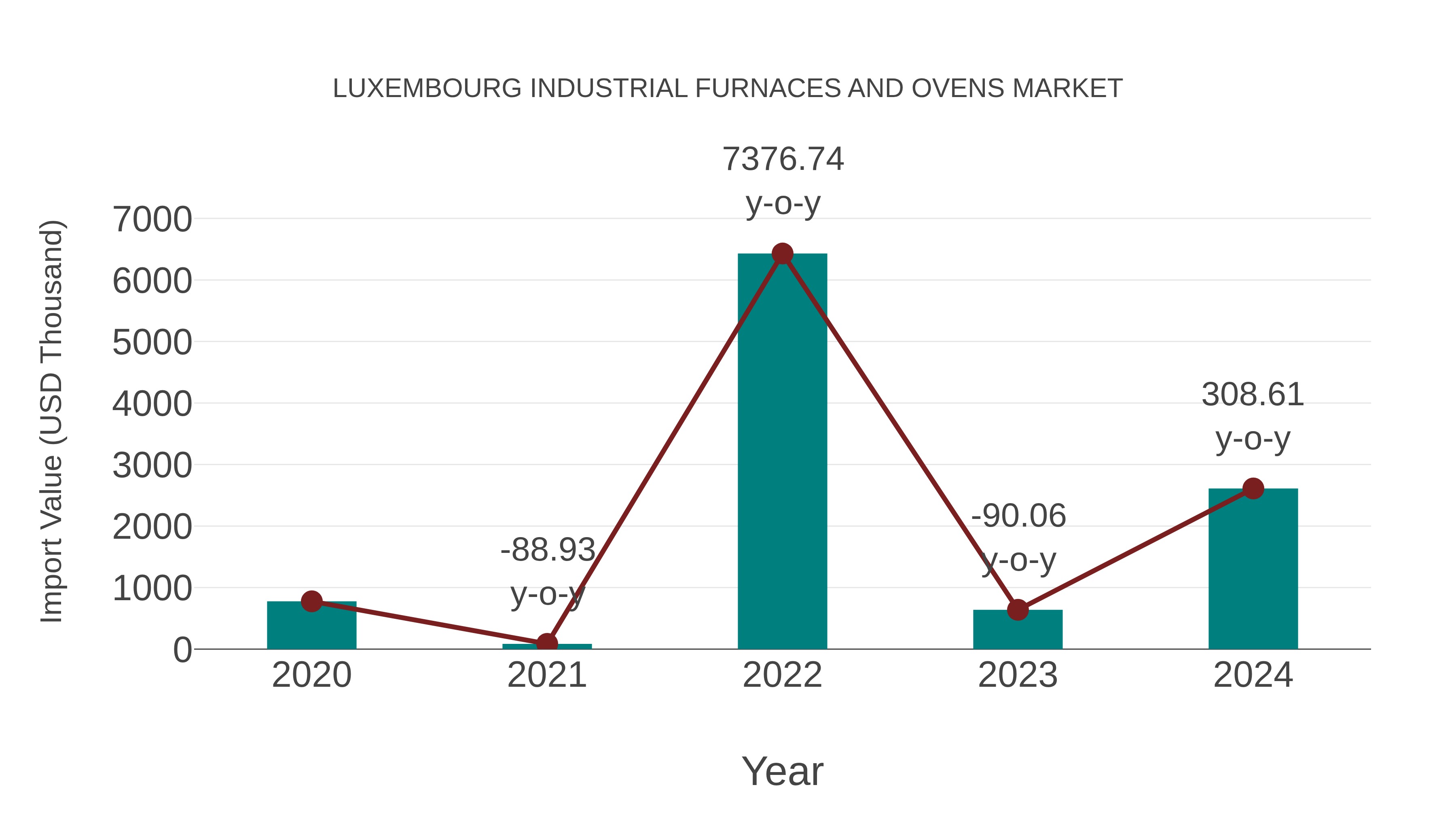Click the '2024' x-axis label
This screenshot has height=819, width=1456.
pos(1253,675)
